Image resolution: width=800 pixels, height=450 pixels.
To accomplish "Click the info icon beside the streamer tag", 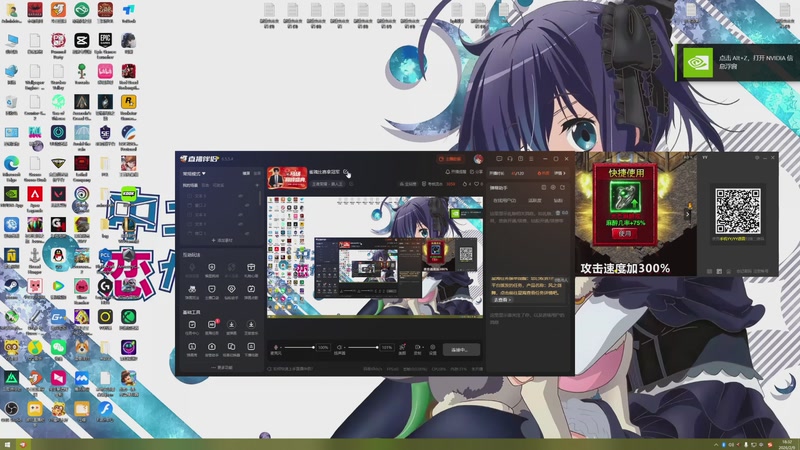I will [352, 184].
